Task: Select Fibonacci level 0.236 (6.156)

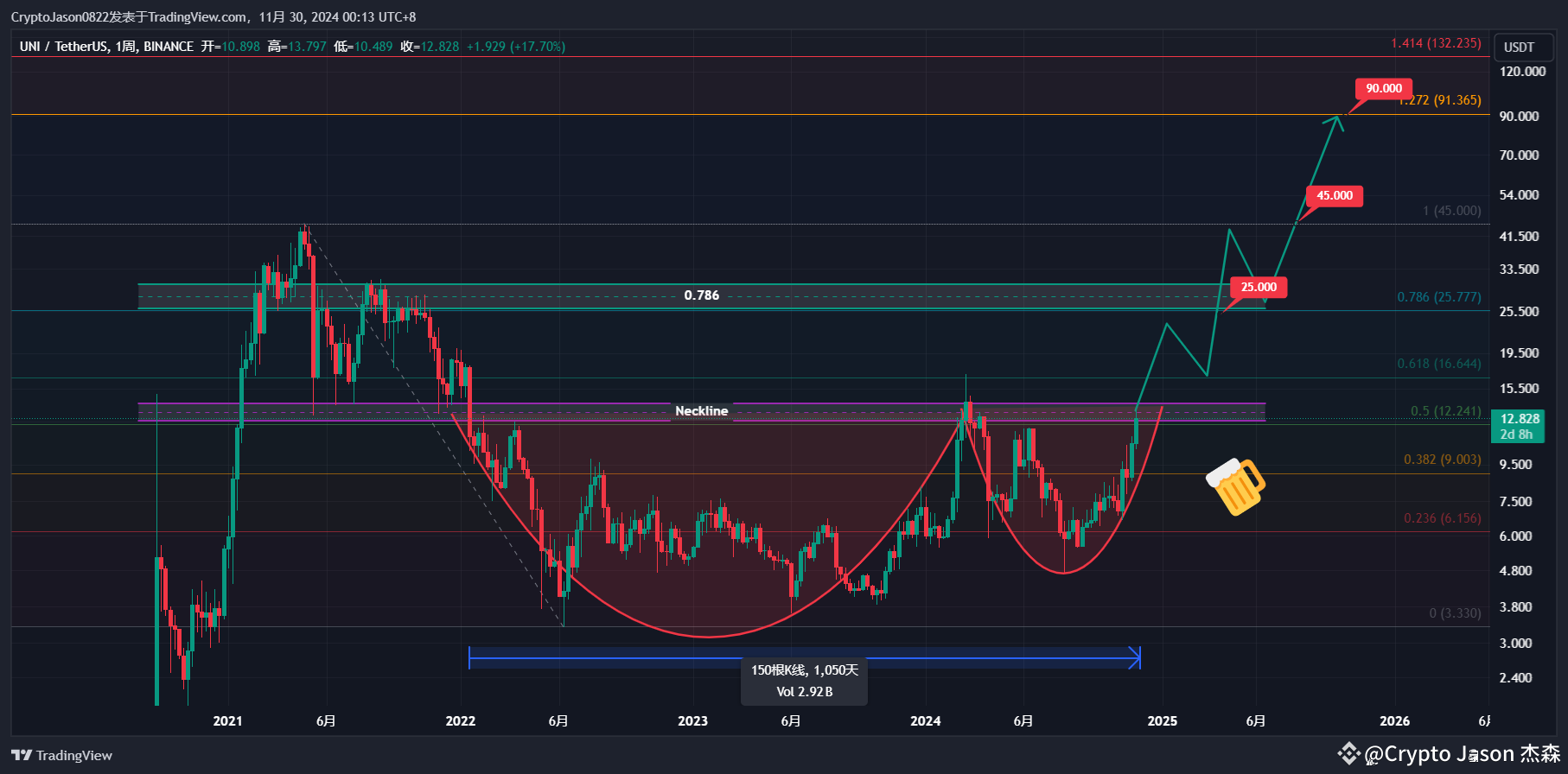Action: tap(1443, 518)
